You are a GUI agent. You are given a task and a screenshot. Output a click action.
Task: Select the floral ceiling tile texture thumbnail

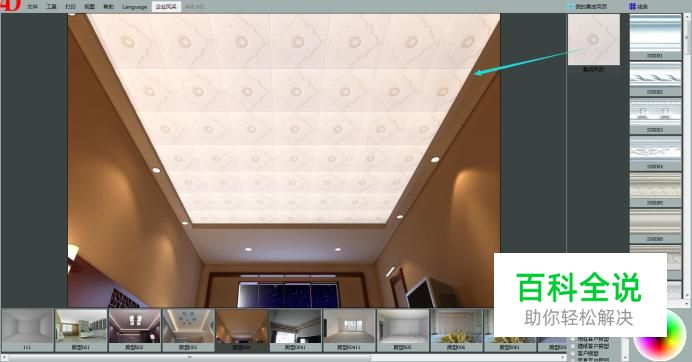tap(594, 39)
